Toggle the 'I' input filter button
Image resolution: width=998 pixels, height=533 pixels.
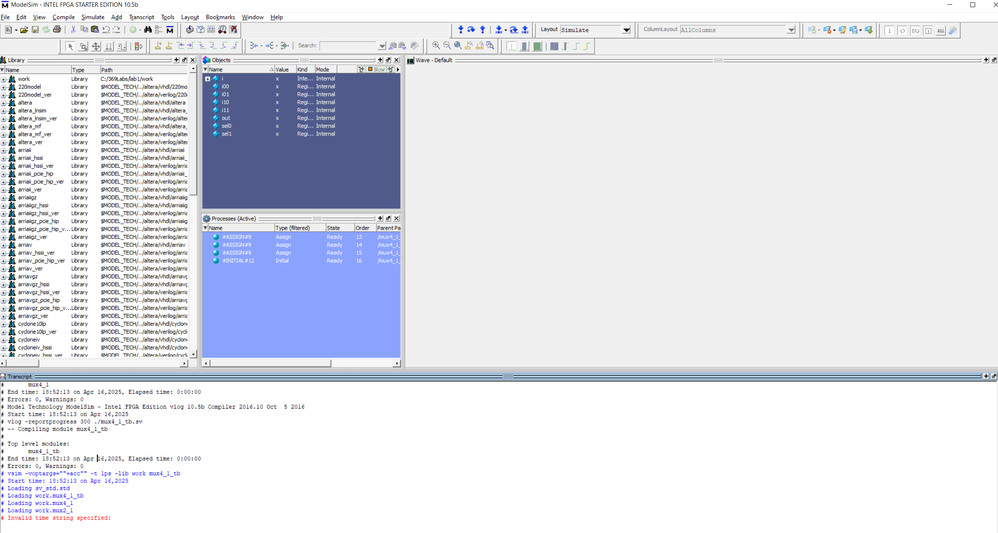tap(889, 31)
